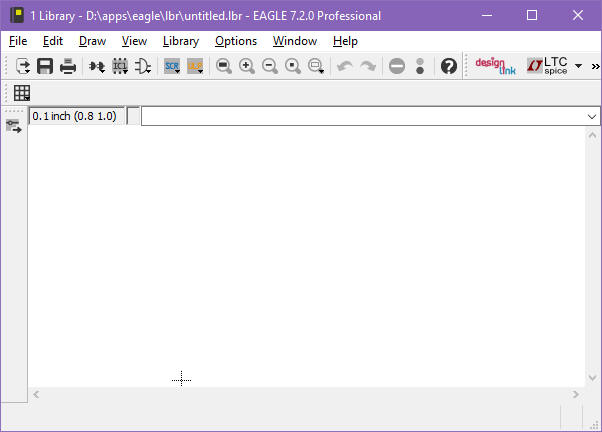602x432 pixels.
Task: Click the Zoom in magnifier icon
Action: click(x=247, y=66)
